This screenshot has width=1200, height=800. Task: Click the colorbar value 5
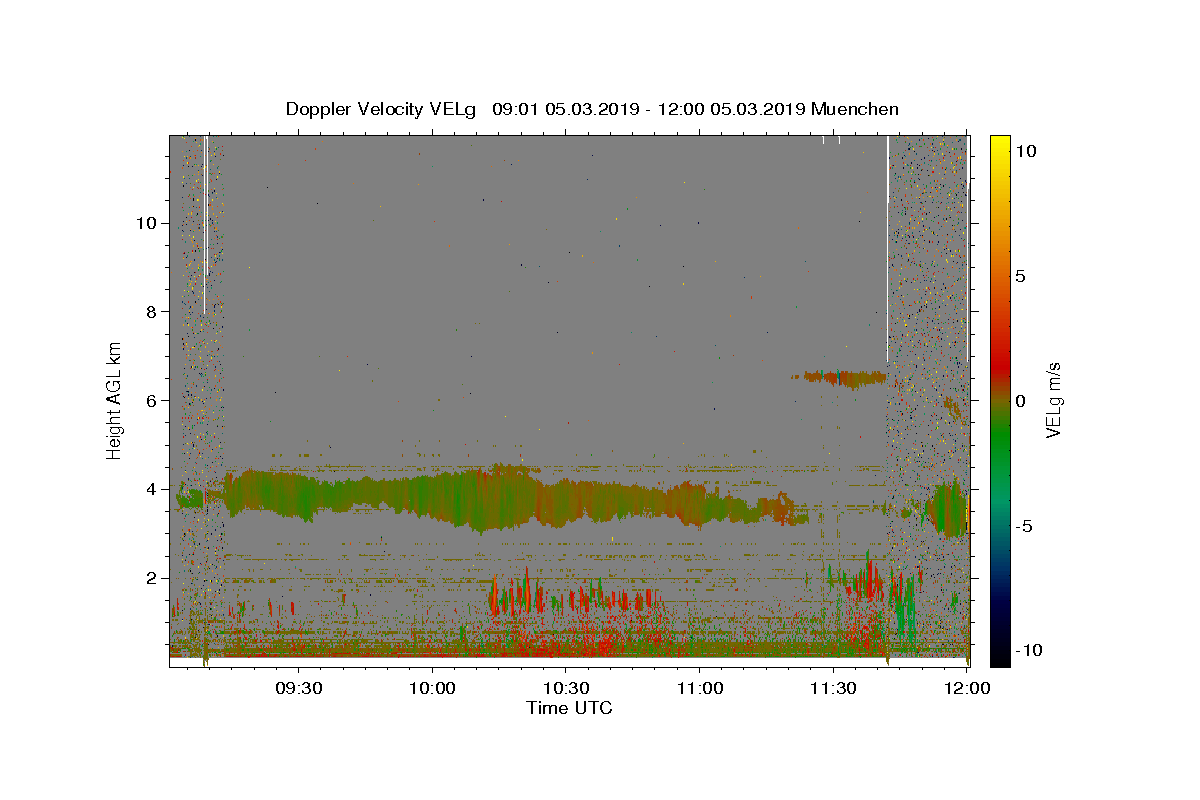[1021, 276]
